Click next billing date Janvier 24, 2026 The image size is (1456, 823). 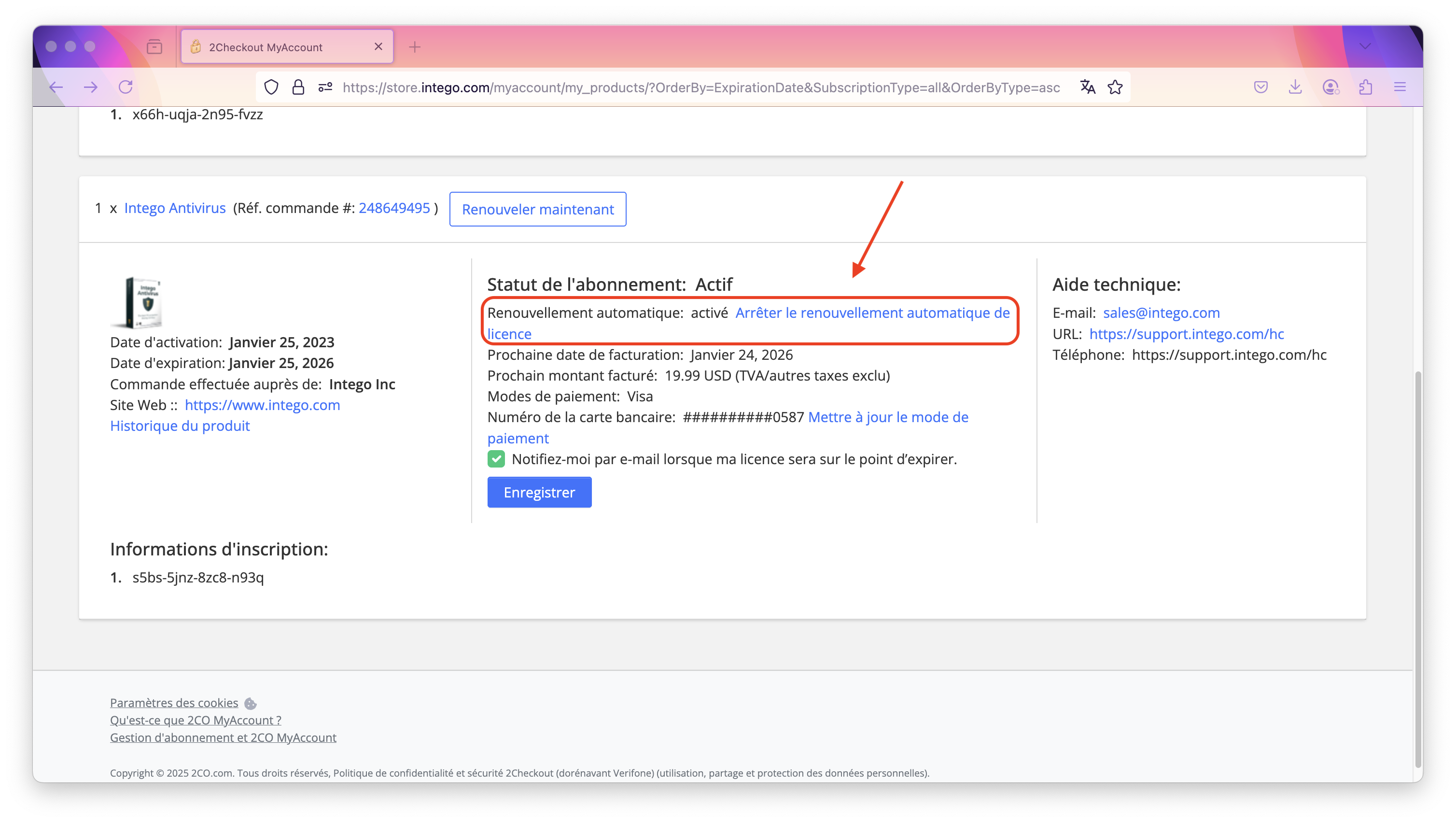tap(742, 355)
